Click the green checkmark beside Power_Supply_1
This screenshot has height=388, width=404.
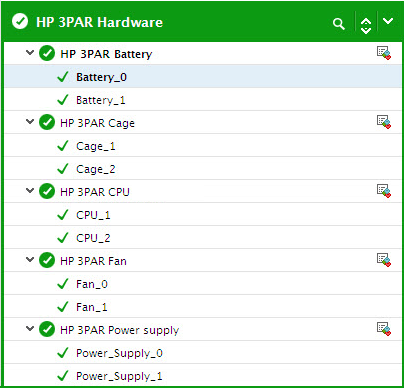pos(63,376)
